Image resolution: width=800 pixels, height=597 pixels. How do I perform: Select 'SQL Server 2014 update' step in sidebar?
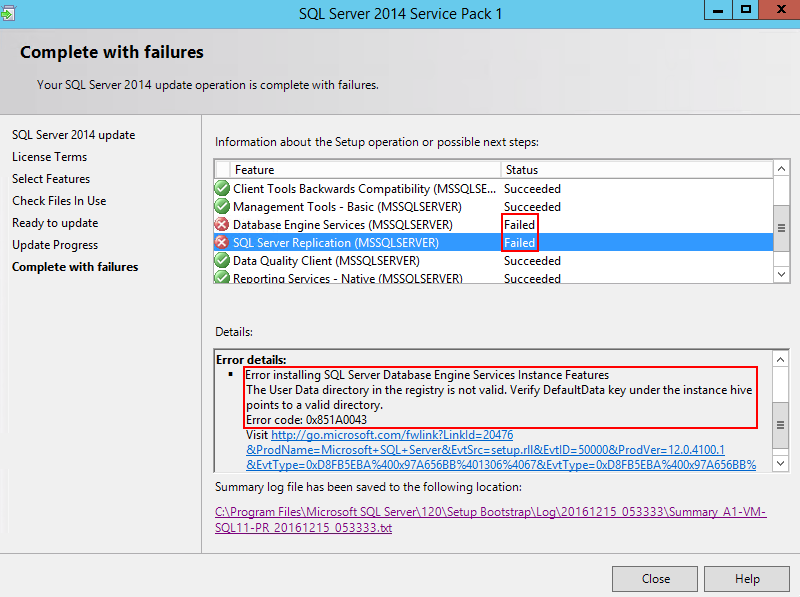click(73, 135)
